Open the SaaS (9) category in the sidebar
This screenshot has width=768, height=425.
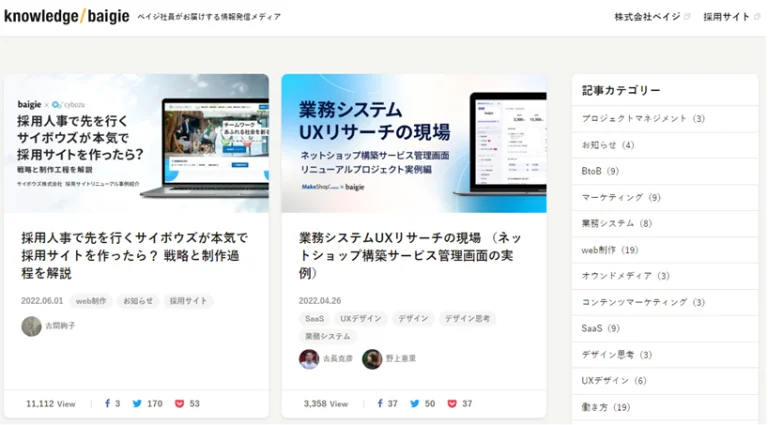pos(665,329)
